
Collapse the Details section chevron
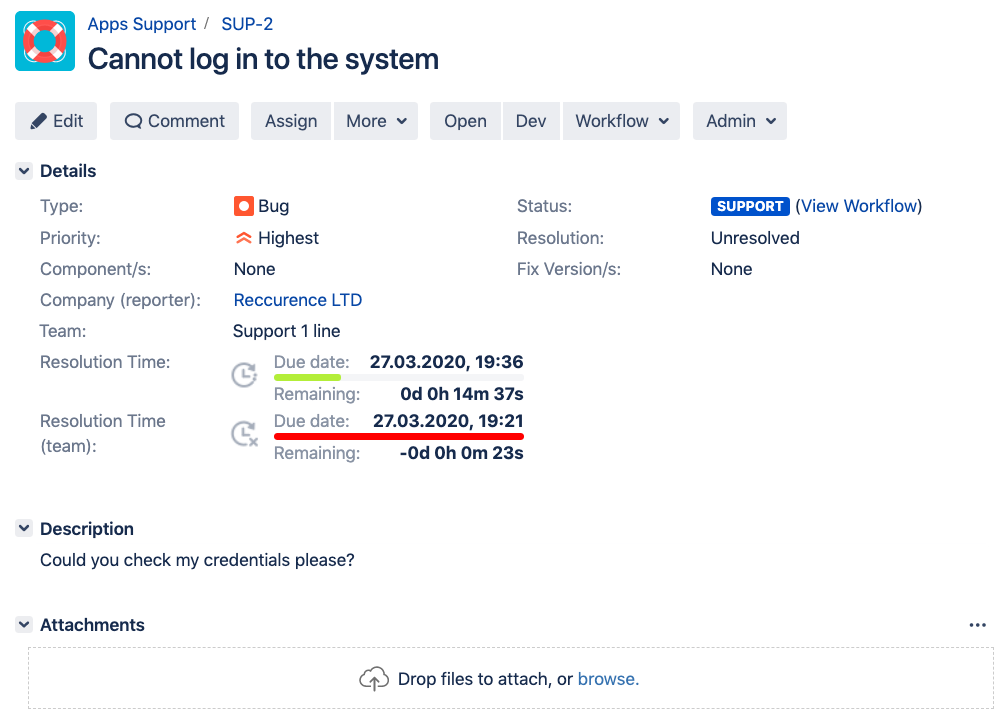(24, 171)
